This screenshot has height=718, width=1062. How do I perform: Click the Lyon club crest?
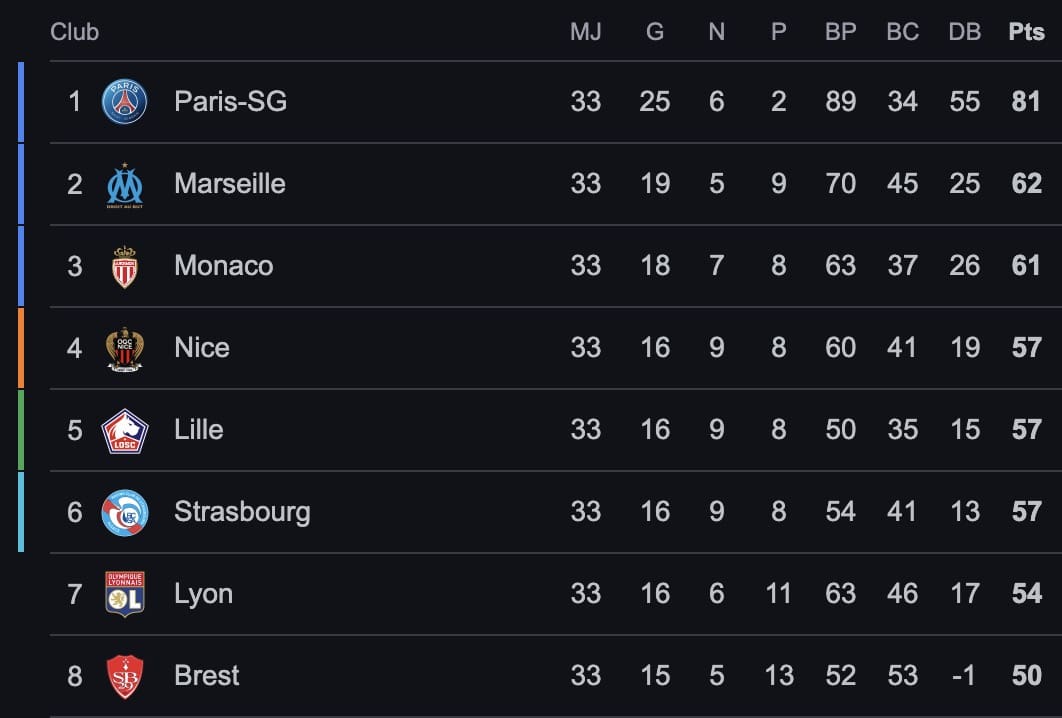point(125,594)
